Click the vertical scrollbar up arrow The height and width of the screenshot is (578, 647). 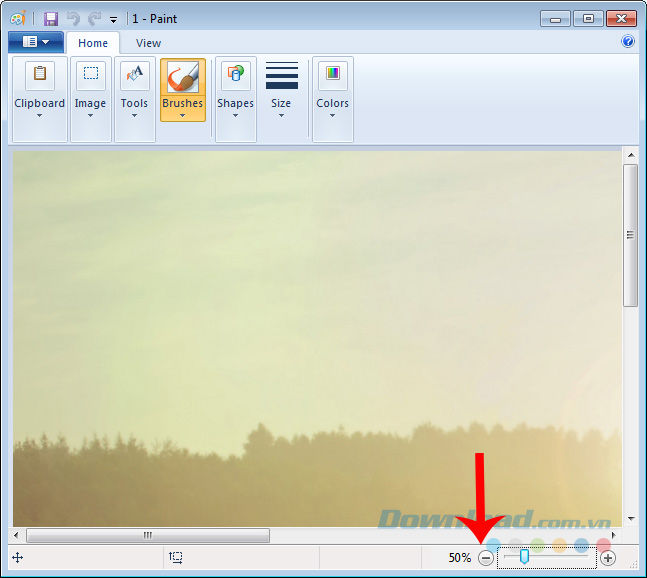click(x=631, y=155)
